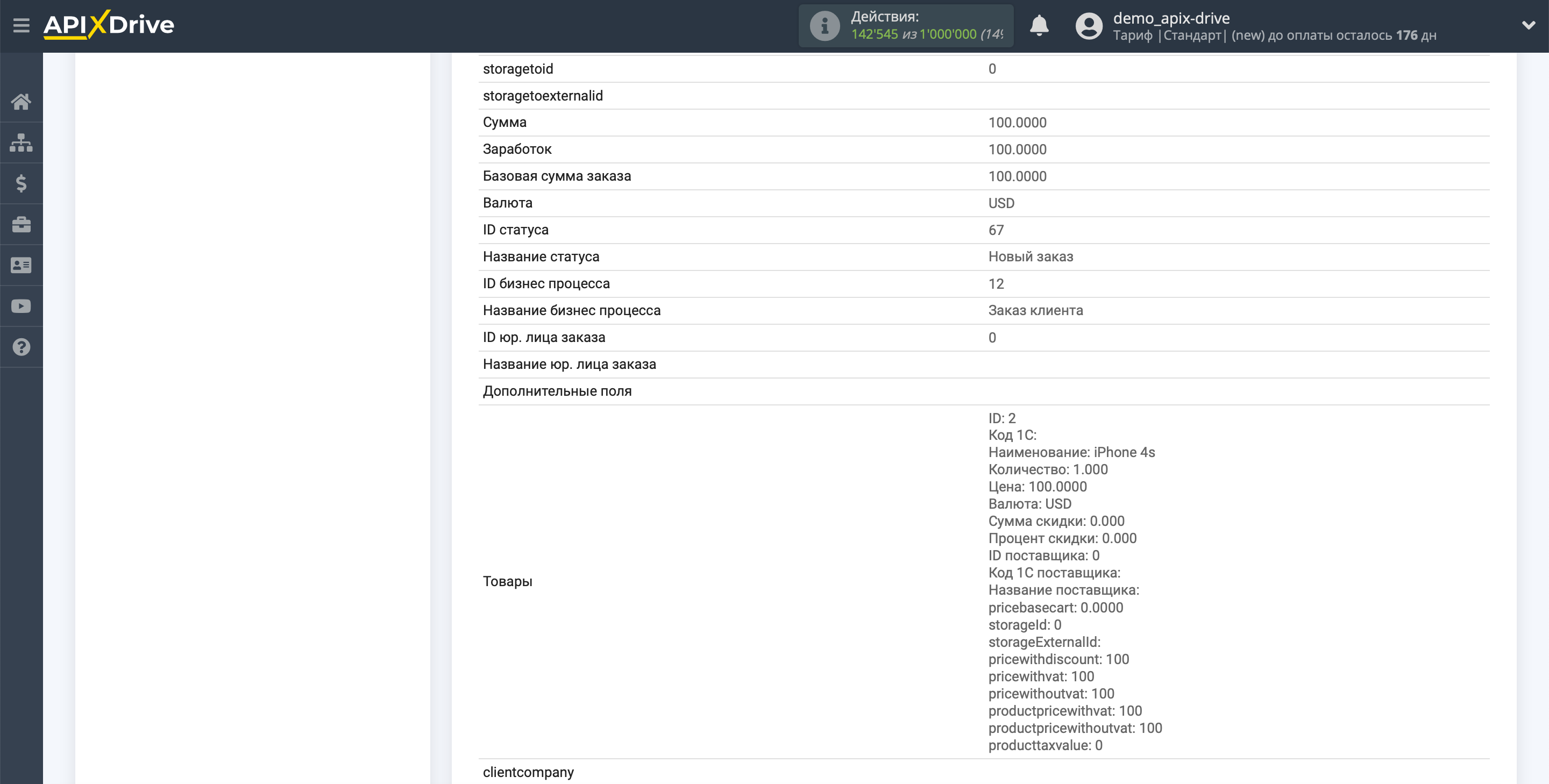Click the ApiX-Drive logo
Viewport: 1549px width, 784px height.
(109, 25)
